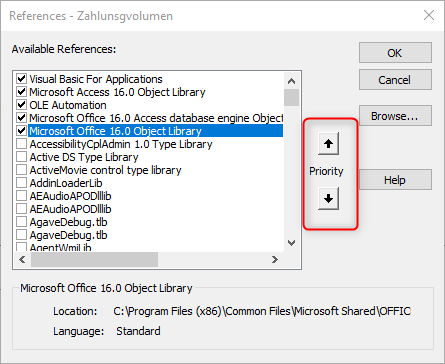Move selected reference up in priority
Screen dimensions: 445x364
pos(328,144)
